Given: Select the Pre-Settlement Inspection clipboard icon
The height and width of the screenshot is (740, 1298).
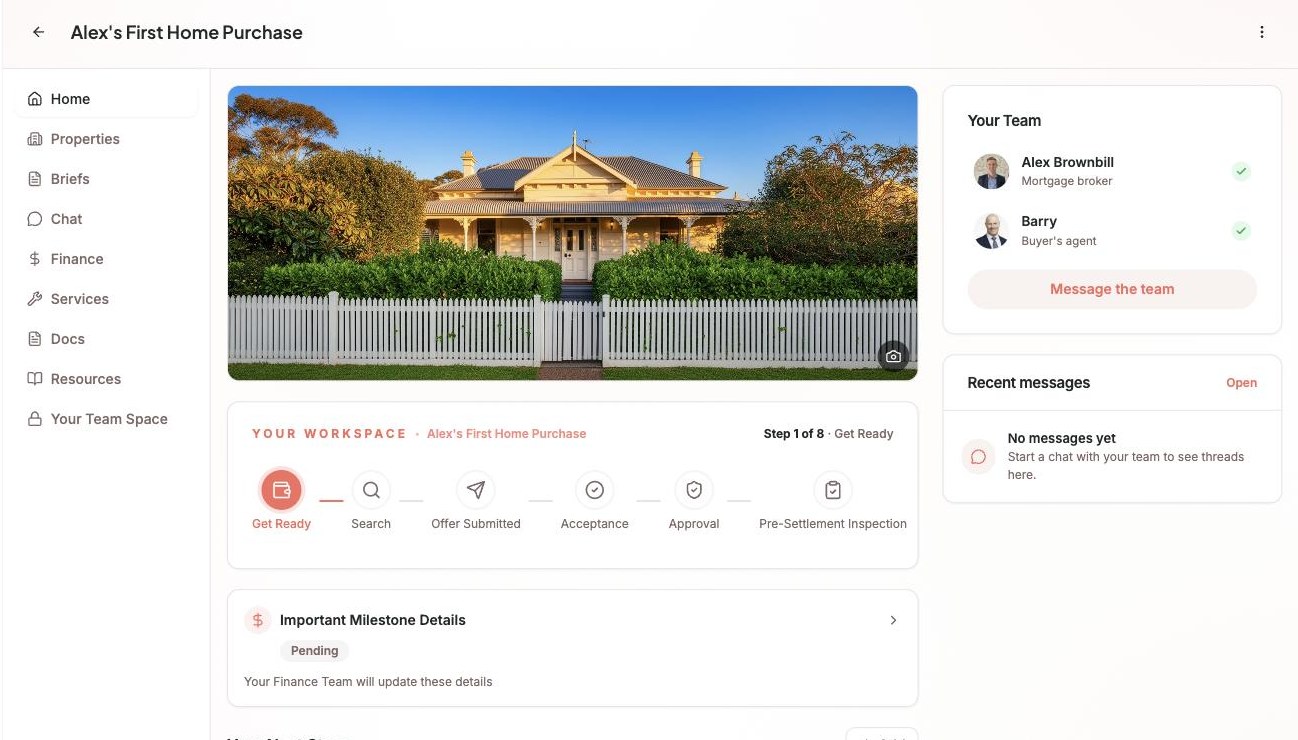Looking at the screenshot, I should pos(833,490).
